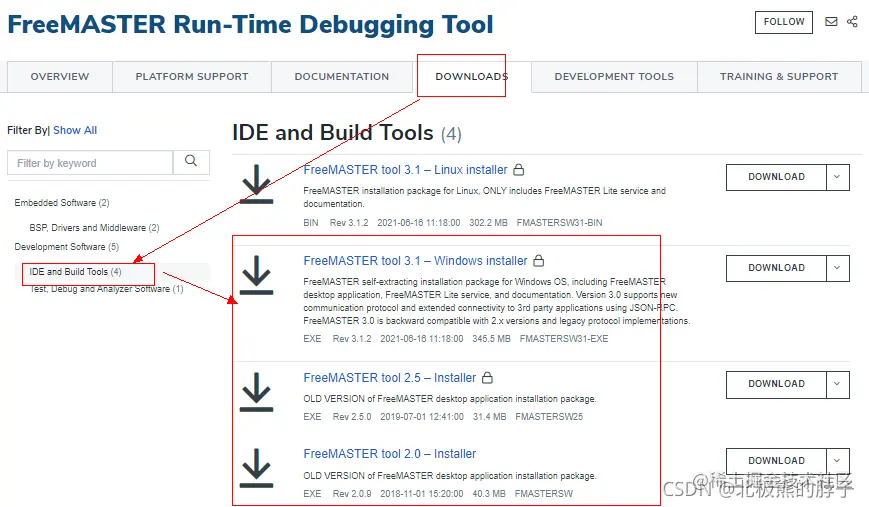Click the 345.5 MB file size text
This screenshot has height=507, width=869.
tap(491, 339)
